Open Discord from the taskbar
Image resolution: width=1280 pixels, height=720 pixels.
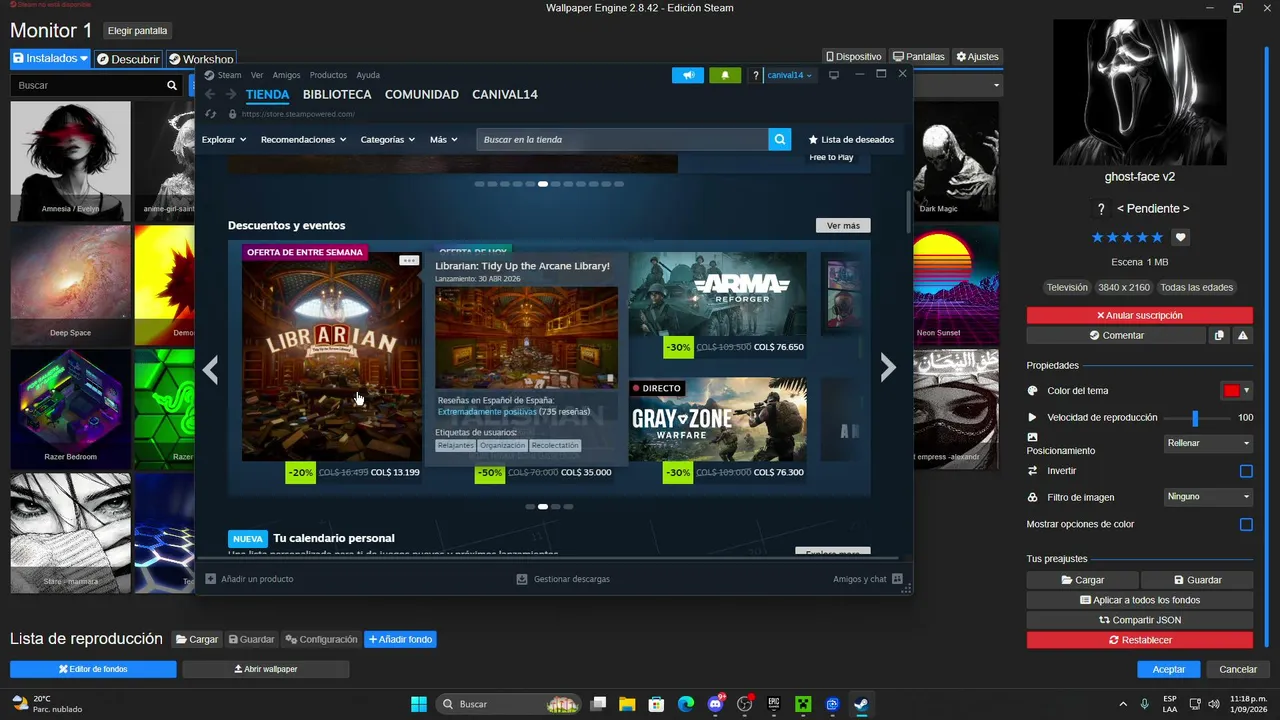coord(715,704)
